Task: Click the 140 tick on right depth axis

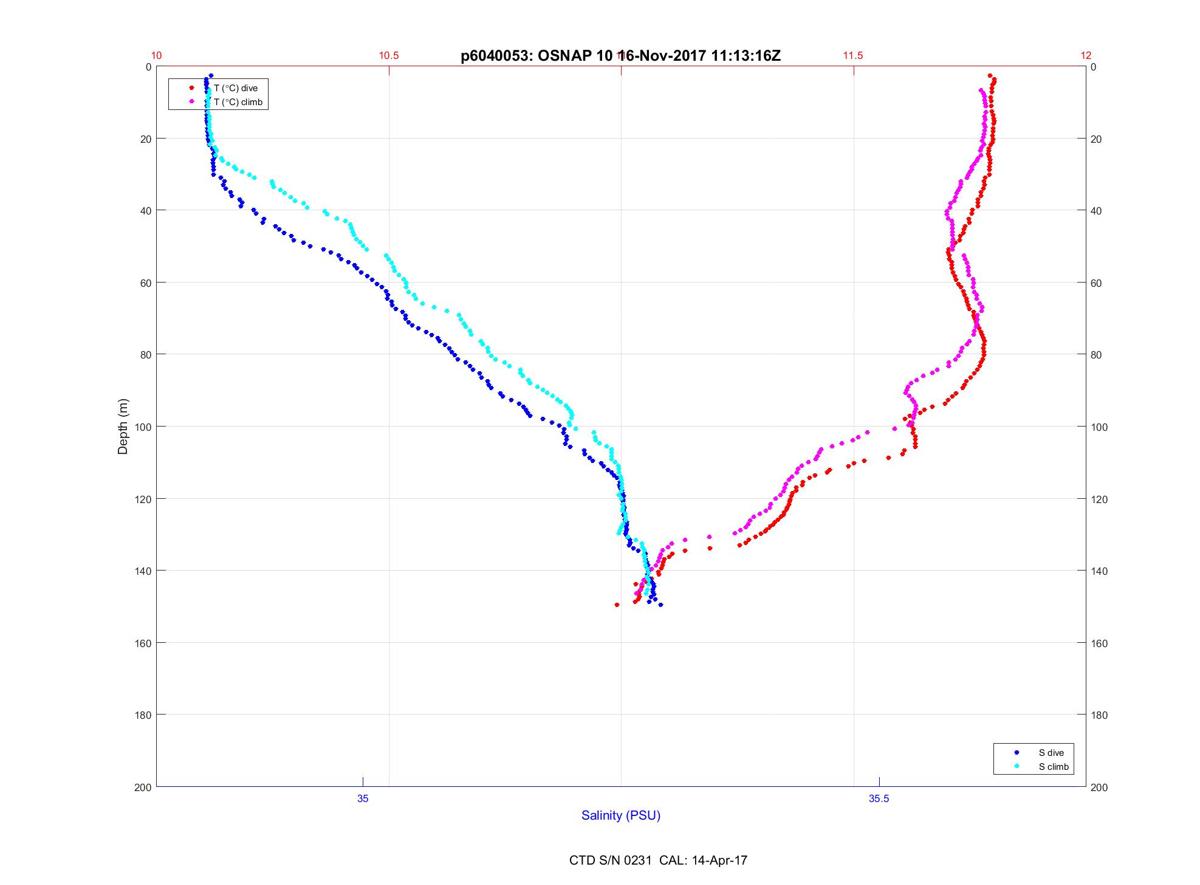Action: (x=1101, y=571)
